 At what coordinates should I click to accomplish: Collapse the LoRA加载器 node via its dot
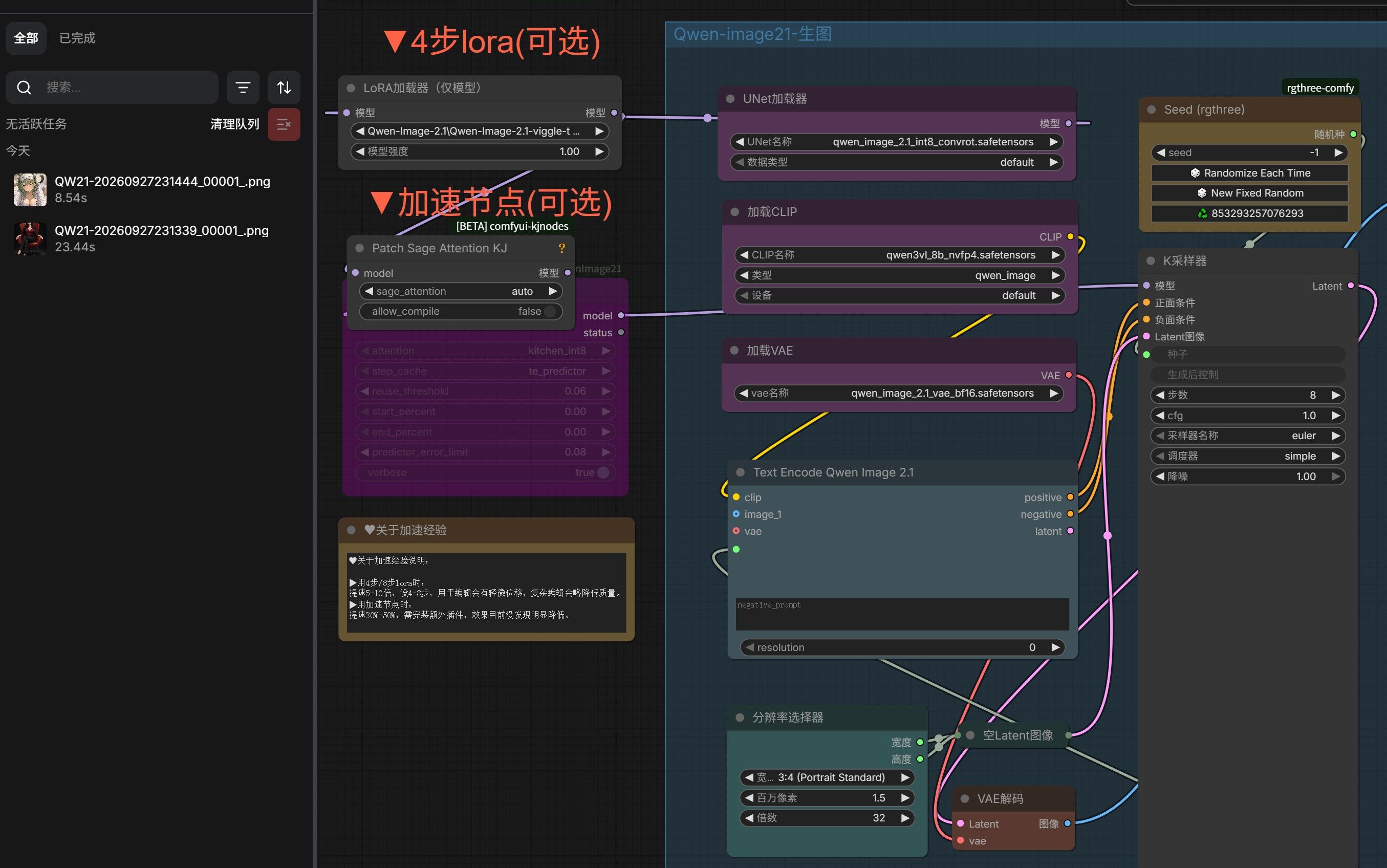pyautogui.click(x=350, y=88)
